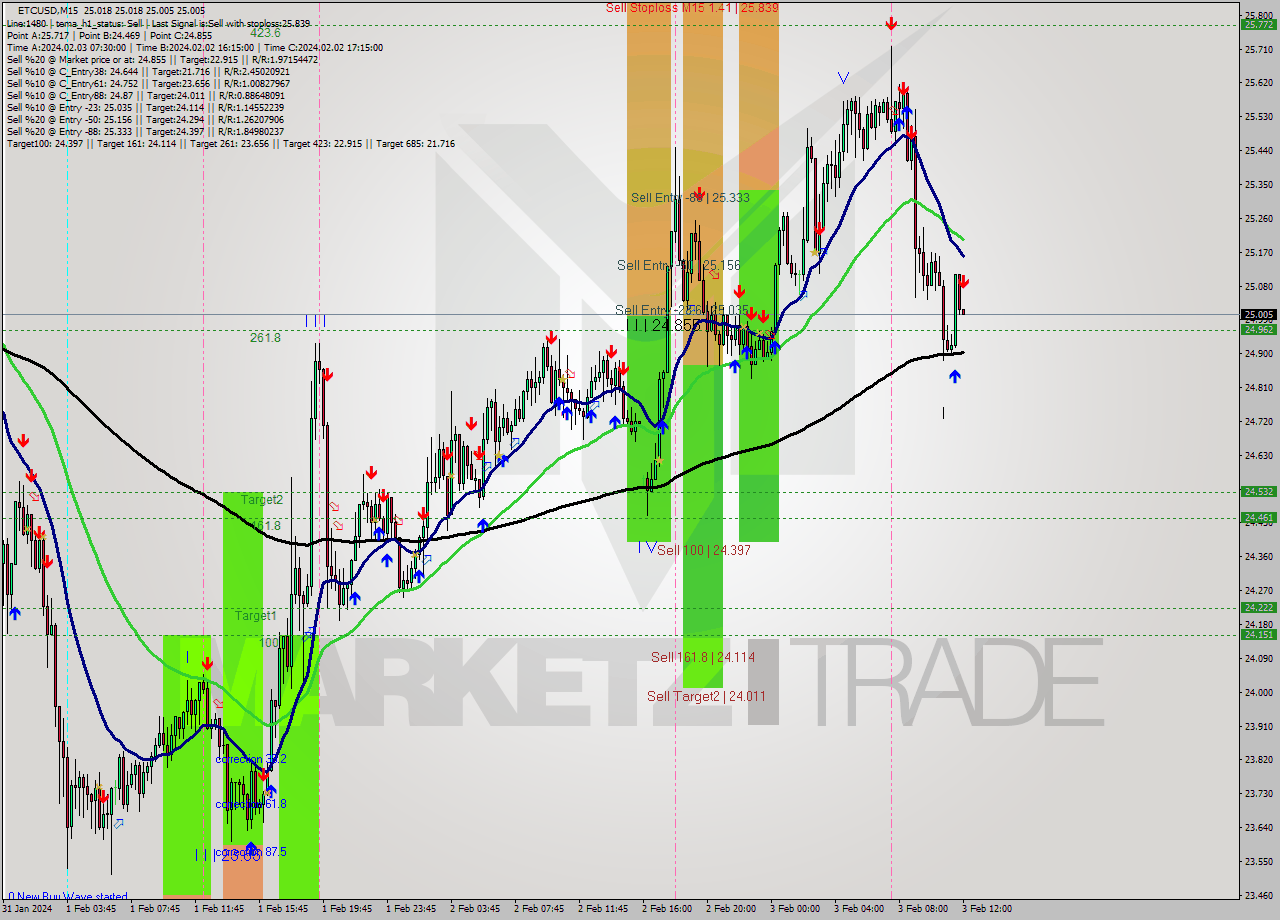
Task: Click the 24.720 price axis tick
Action: 1258,421
